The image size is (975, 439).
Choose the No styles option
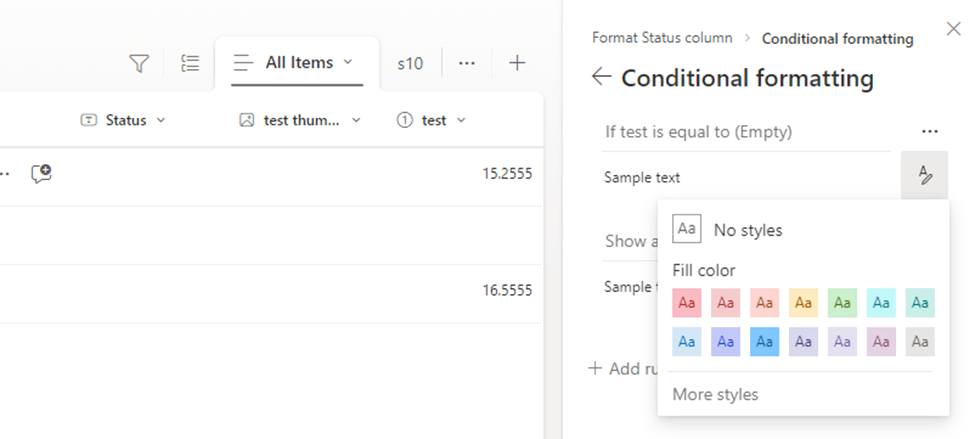click(x=727, y=229)
